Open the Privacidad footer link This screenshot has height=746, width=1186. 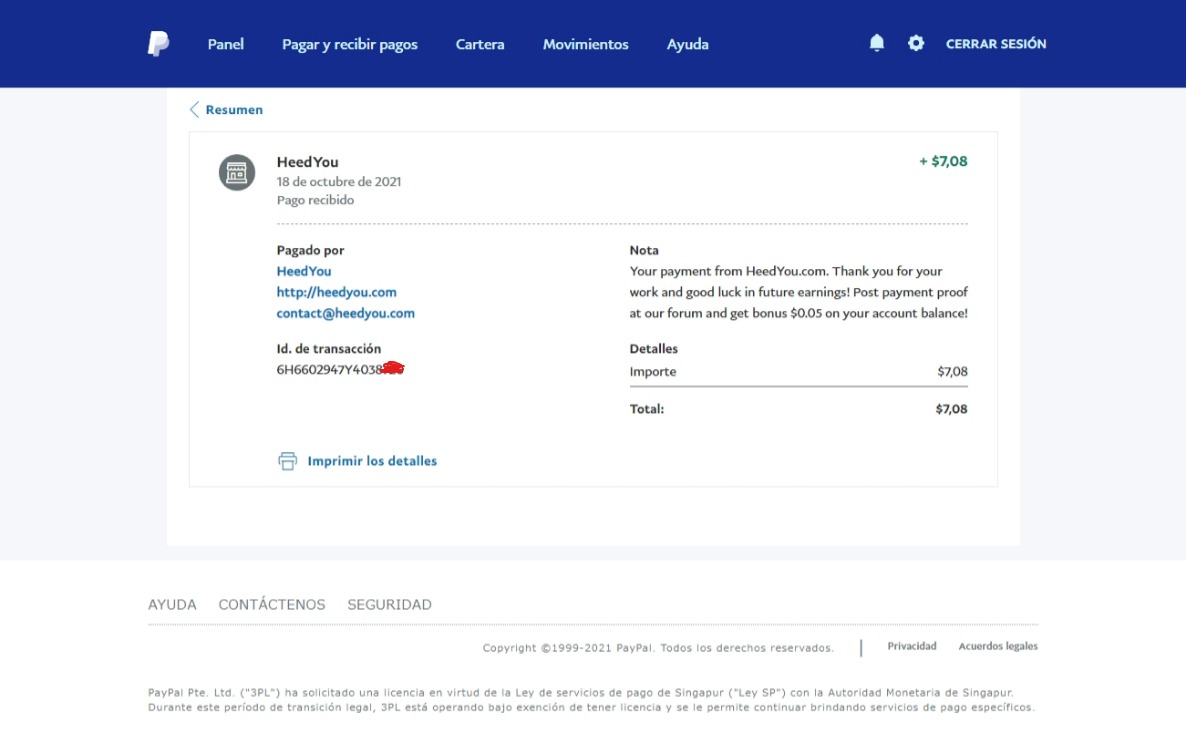click(911, 646)
